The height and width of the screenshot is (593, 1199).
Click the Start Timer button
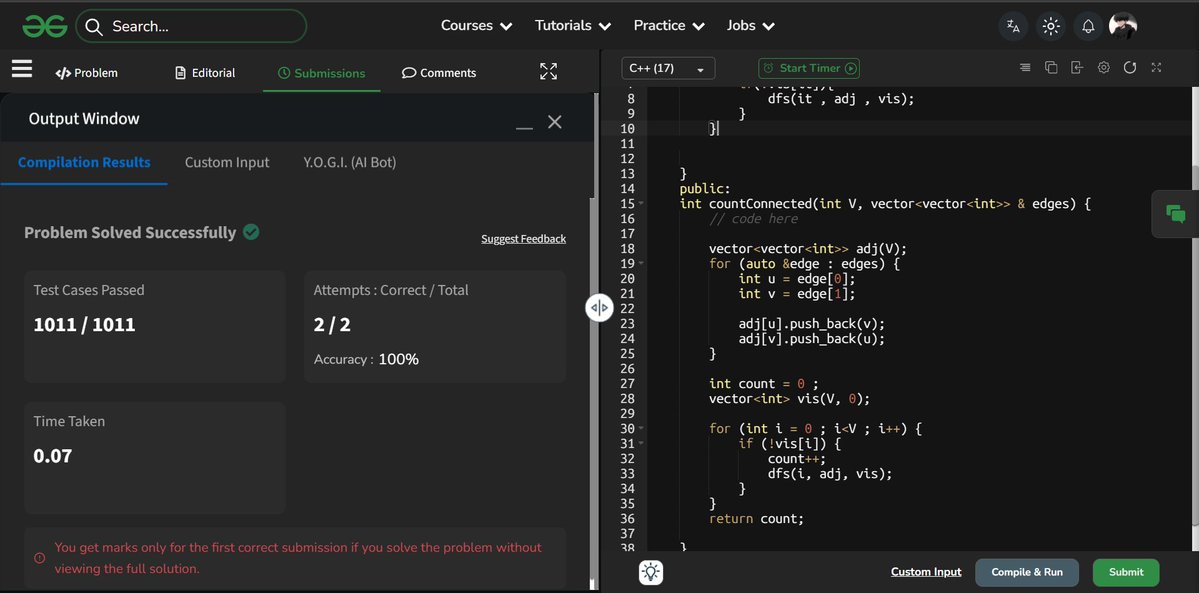coord(809,68)
